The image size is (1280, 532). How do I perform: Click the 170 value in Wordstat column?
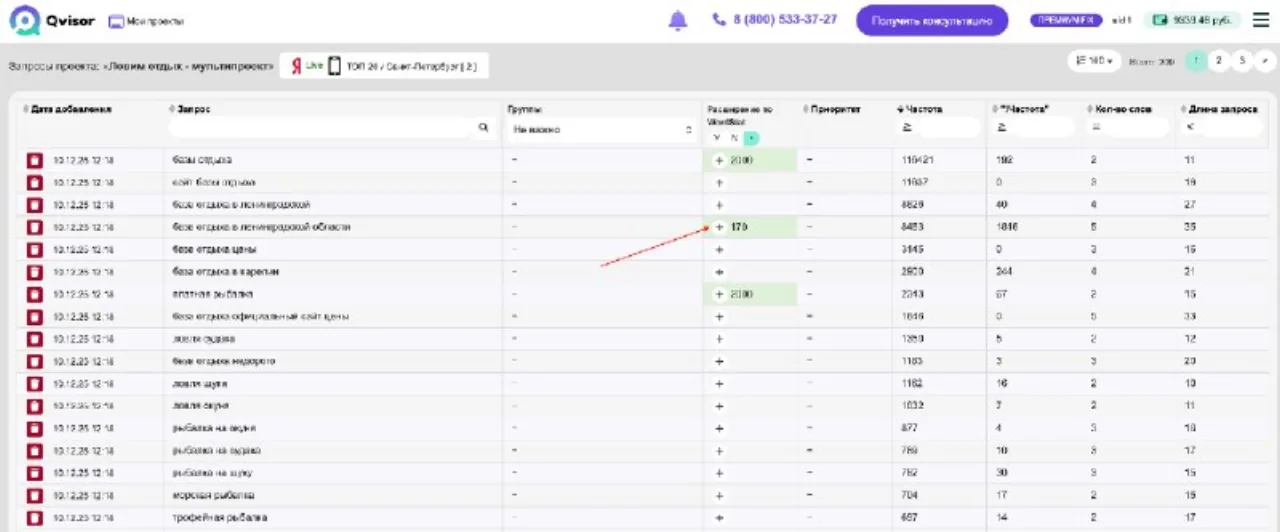pyautogui.click(x=739, y=227)
